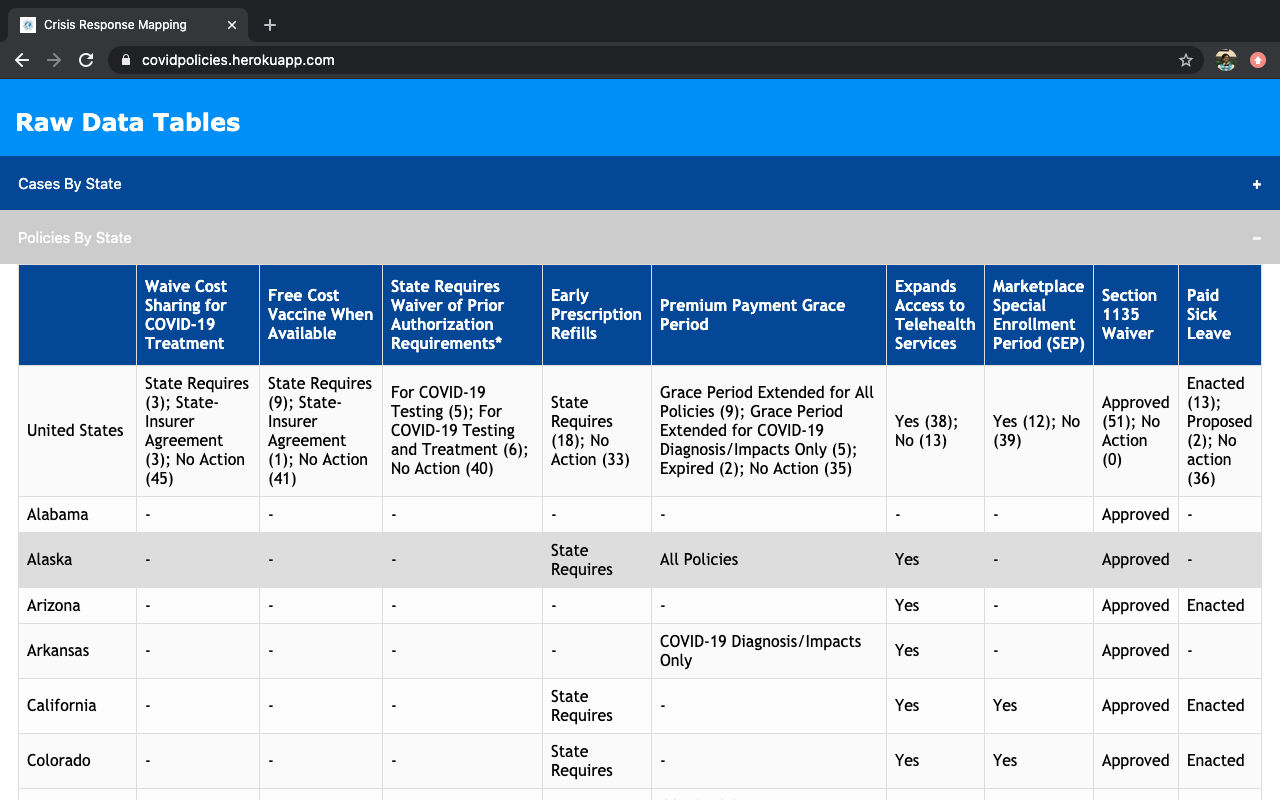The width and height of the screenshot is (1280, 800).
Task: Click the plus icon on Cases By State
Action: point(1257,184)
